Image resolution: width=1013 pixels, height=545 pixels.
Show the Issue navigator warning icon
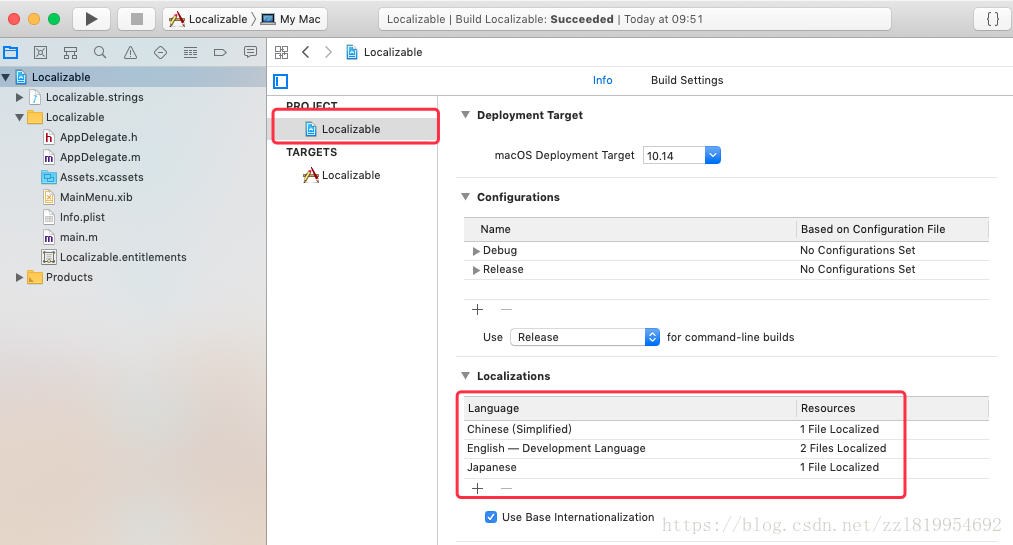pyautogui.click(x=131, y=52)
